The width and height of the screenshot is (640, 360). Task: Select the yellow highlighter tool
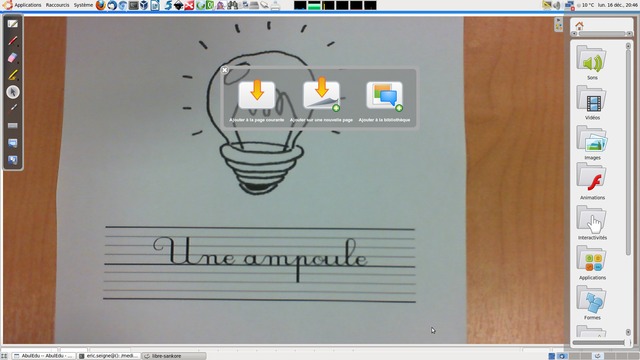(13, 75)
